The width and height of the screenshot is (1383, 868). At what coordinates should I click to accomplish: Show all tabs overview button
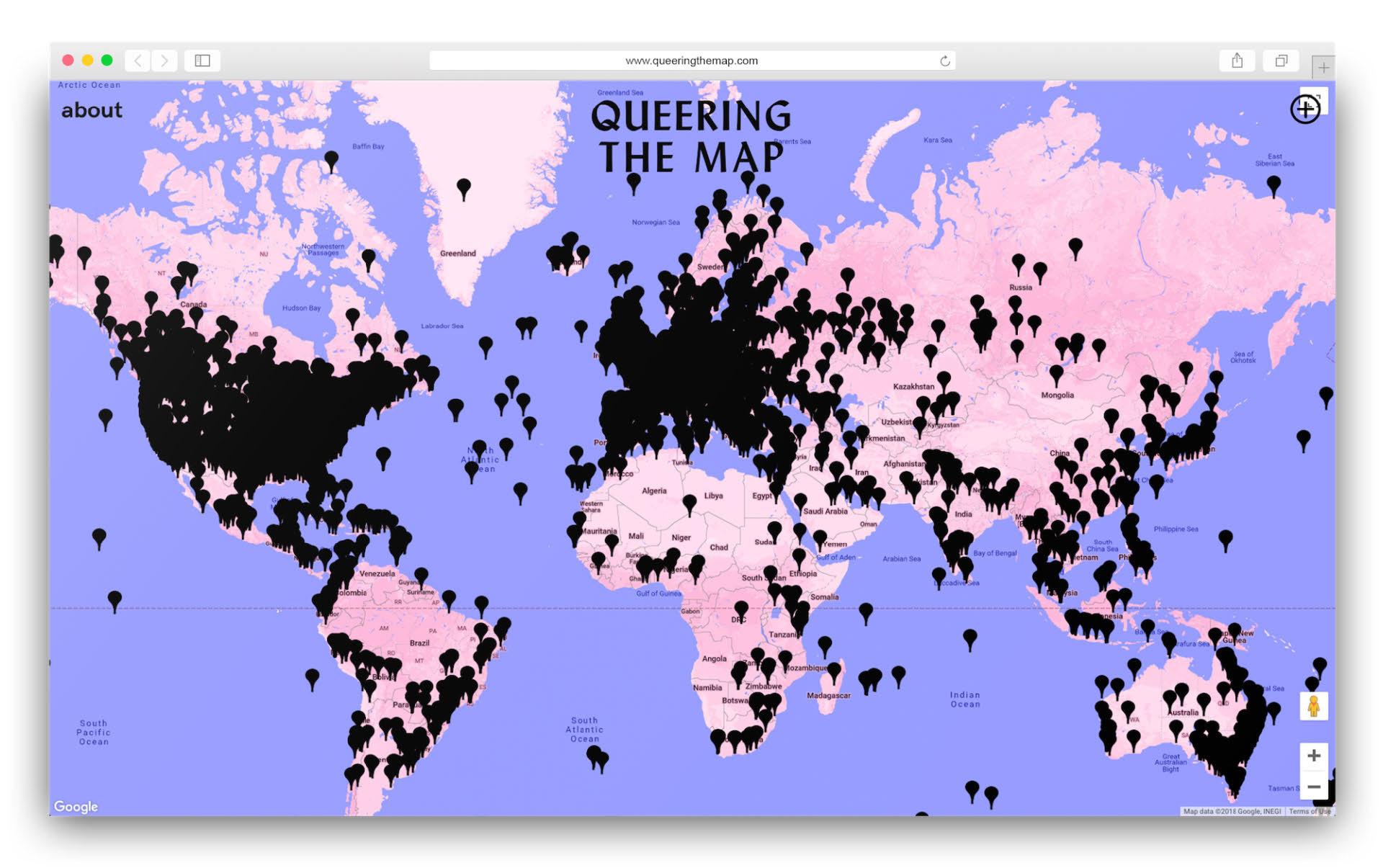tap(1281, 61)
